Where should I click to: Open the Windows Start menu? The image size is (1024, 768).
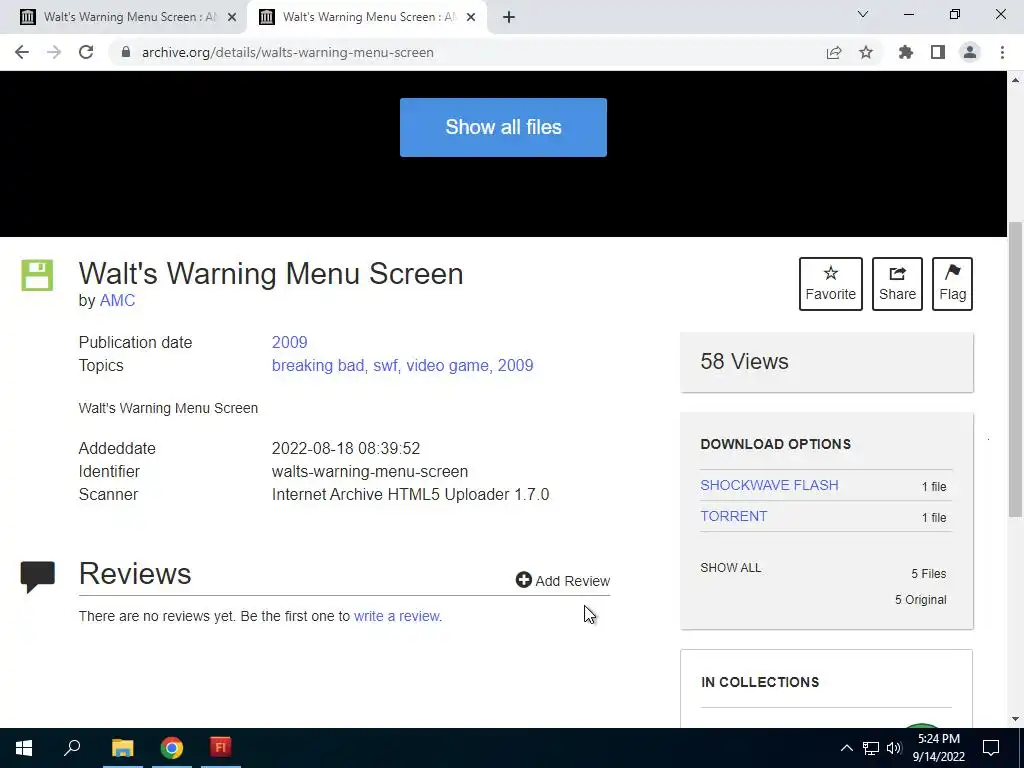pyautogui.click(x=24, y=748)
